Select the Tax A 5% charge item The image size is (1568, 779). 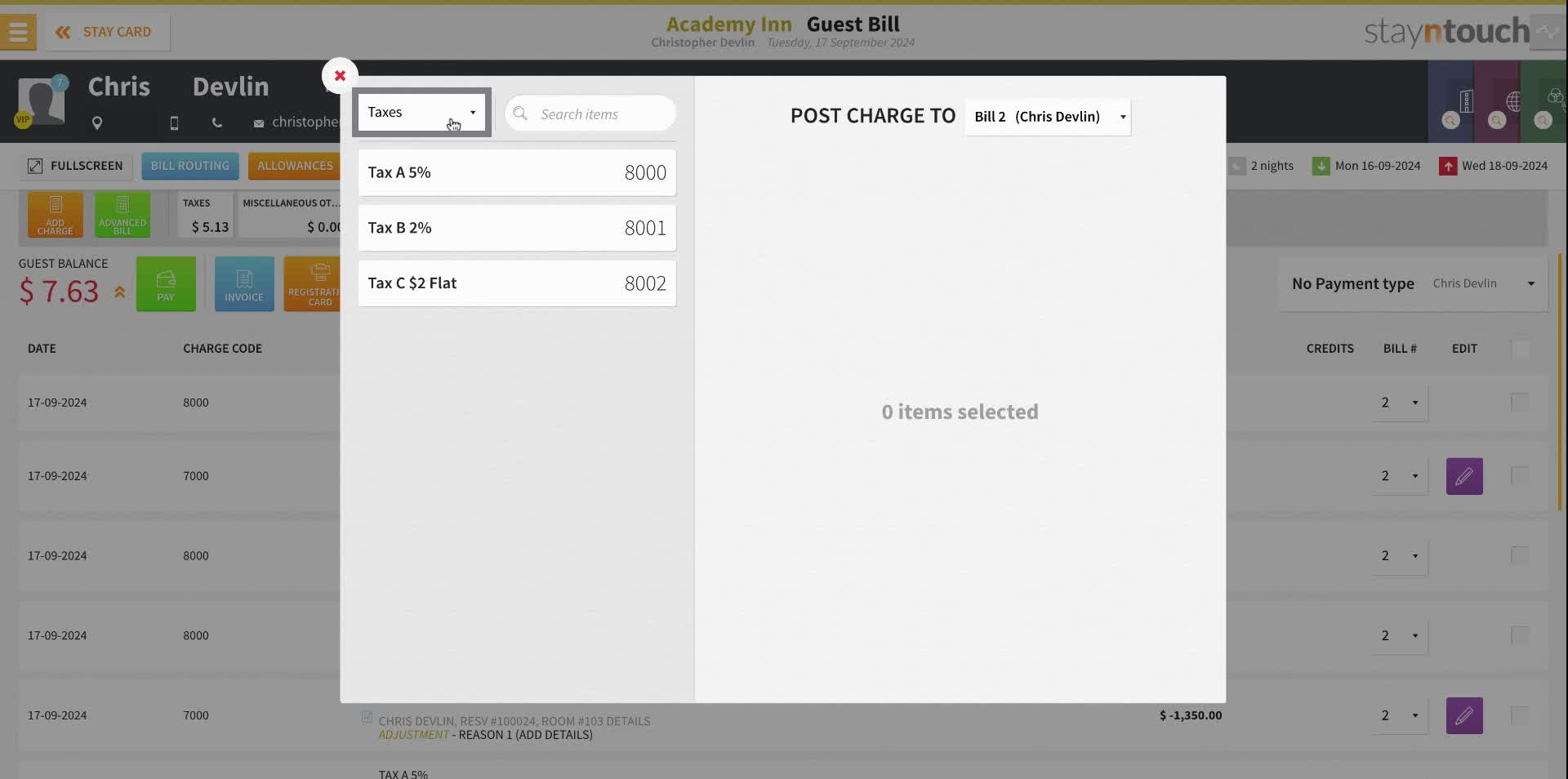(x=517, y=172)
